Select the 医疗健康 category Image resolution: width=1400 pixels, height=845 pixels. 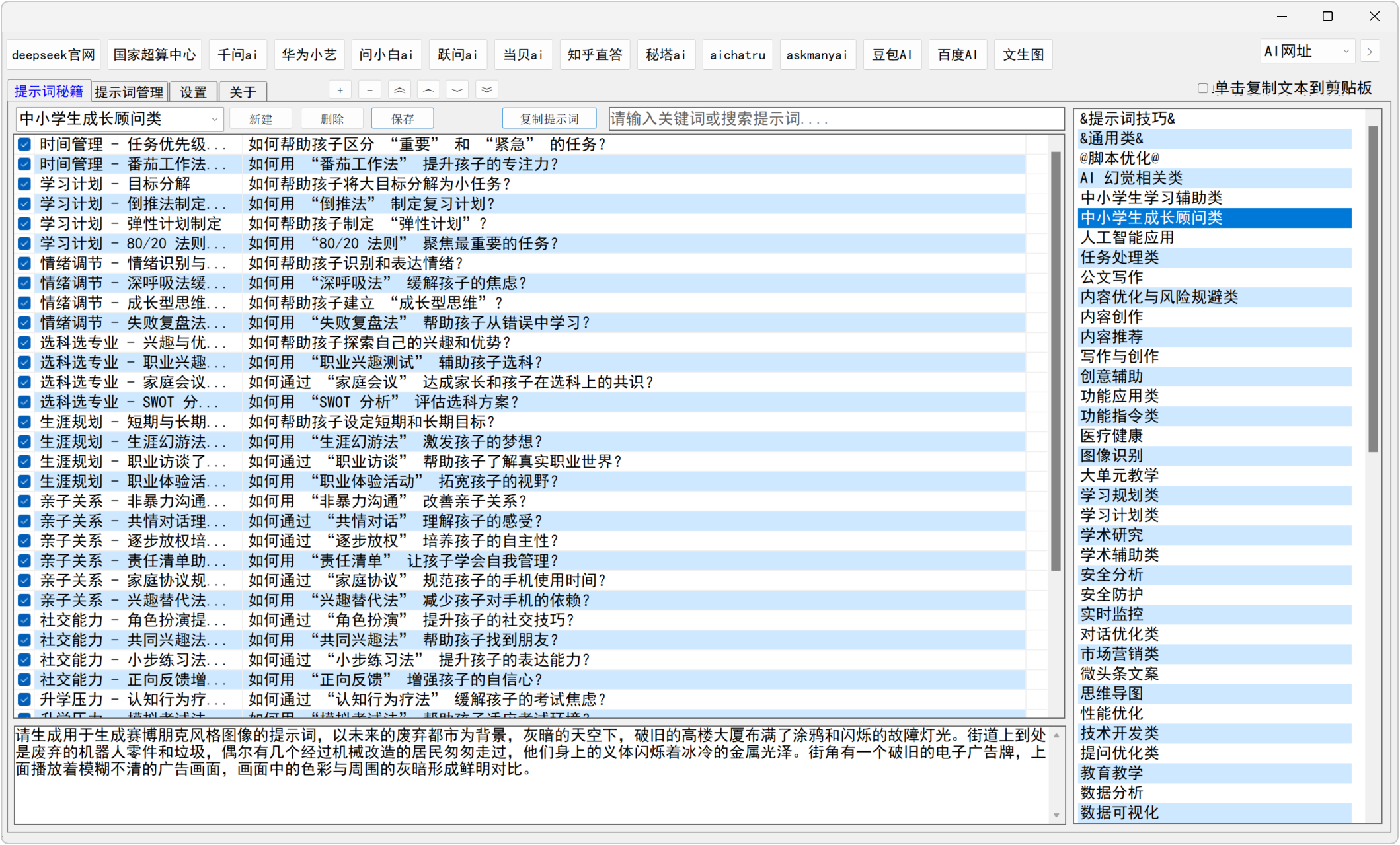click(x=1215, y=436)
